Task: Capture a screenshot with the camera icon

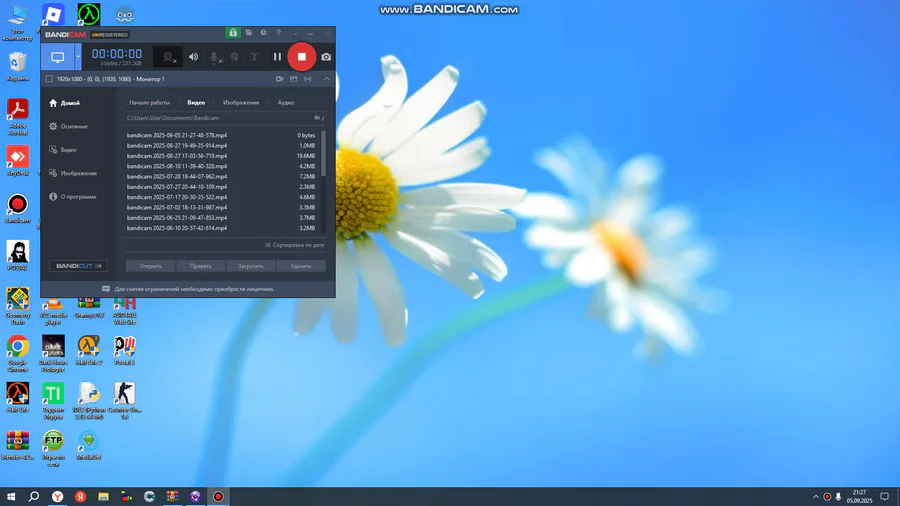Action: [326, 57]
